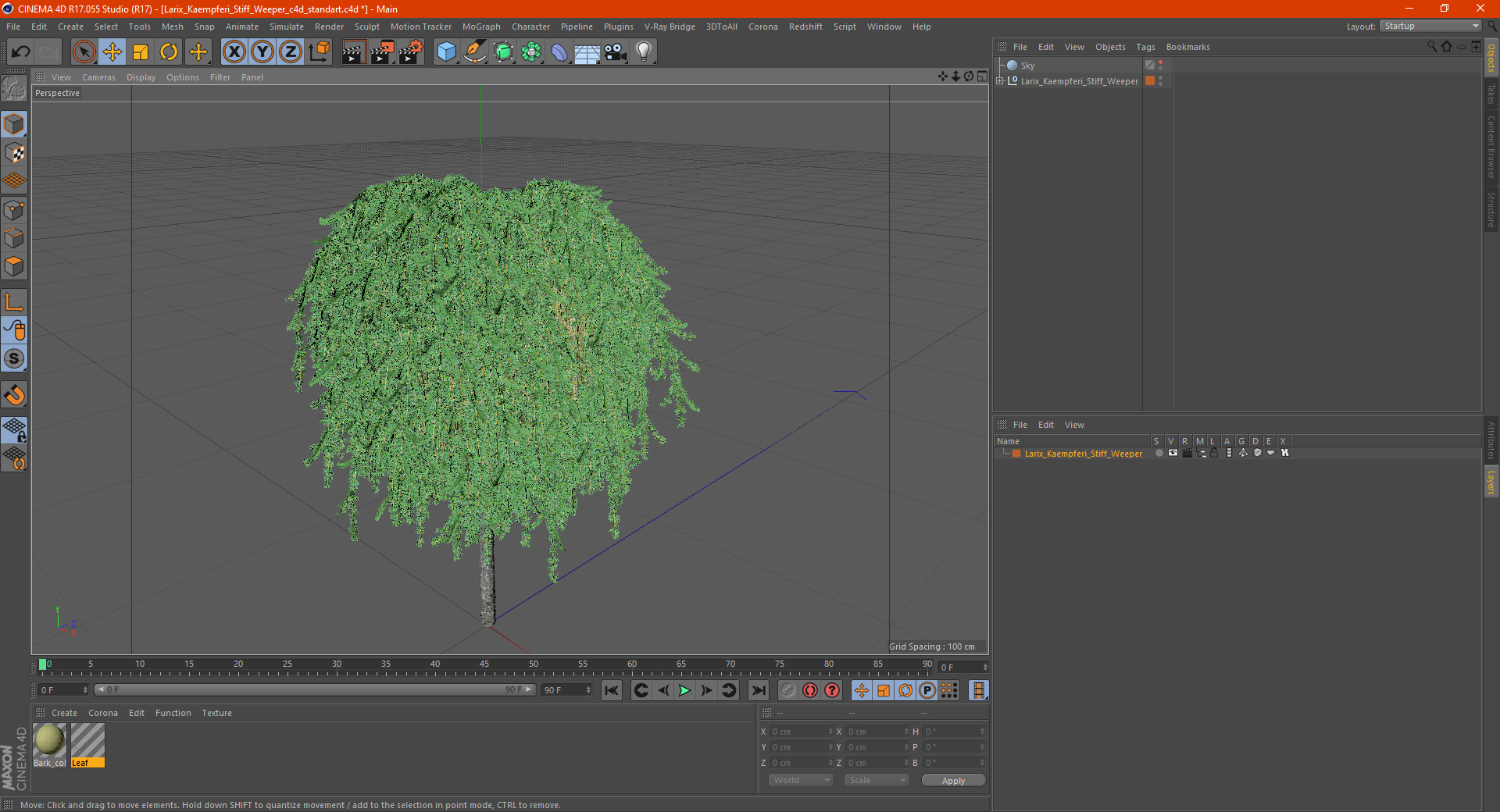Screen dimensions: 1500x812
Task: Go to start of animation
Action: (x=612, y=690)
